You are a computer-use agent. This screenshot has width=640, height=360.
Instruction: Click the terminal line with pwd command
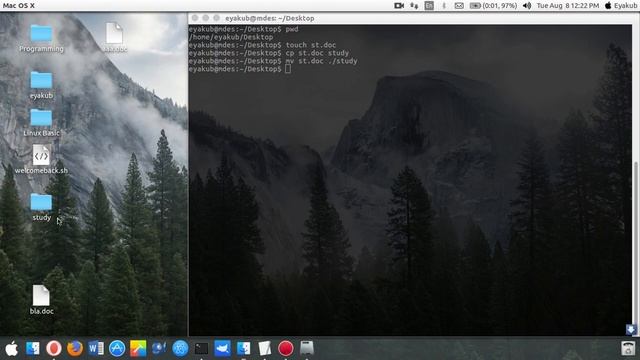pos(243,29)
